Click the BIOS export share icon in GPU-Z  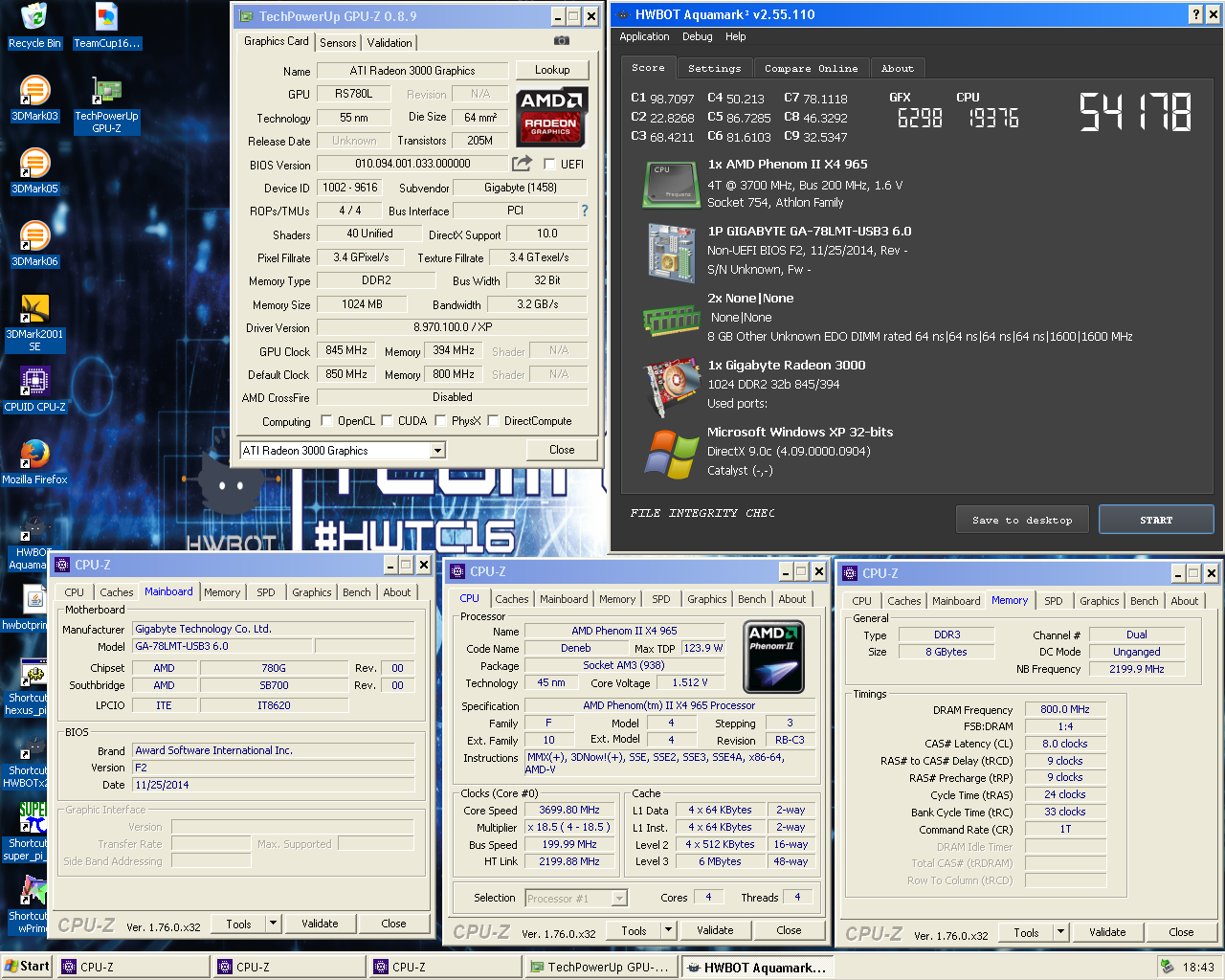(x=522, y=164)
